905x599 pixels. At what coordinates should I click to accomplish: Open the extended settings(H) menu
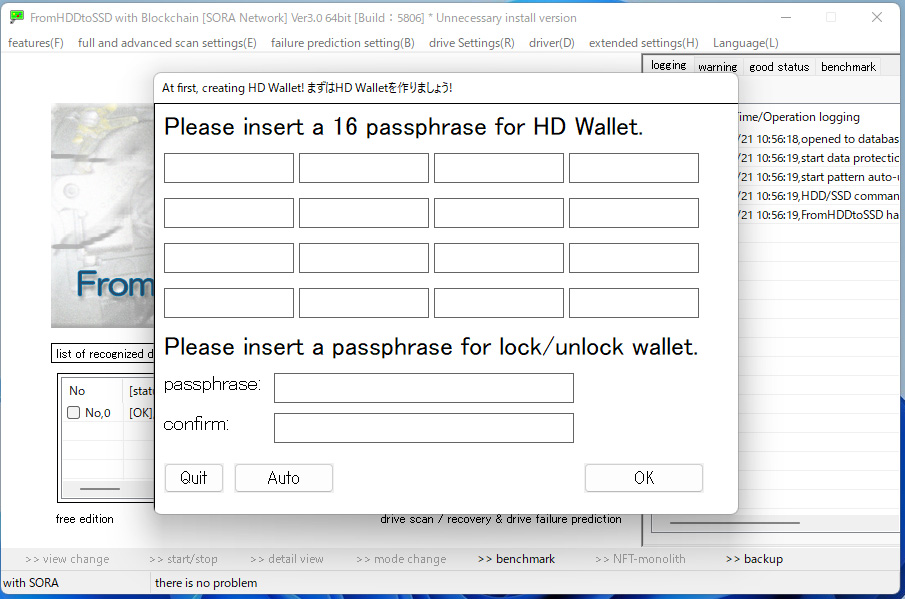644,43
